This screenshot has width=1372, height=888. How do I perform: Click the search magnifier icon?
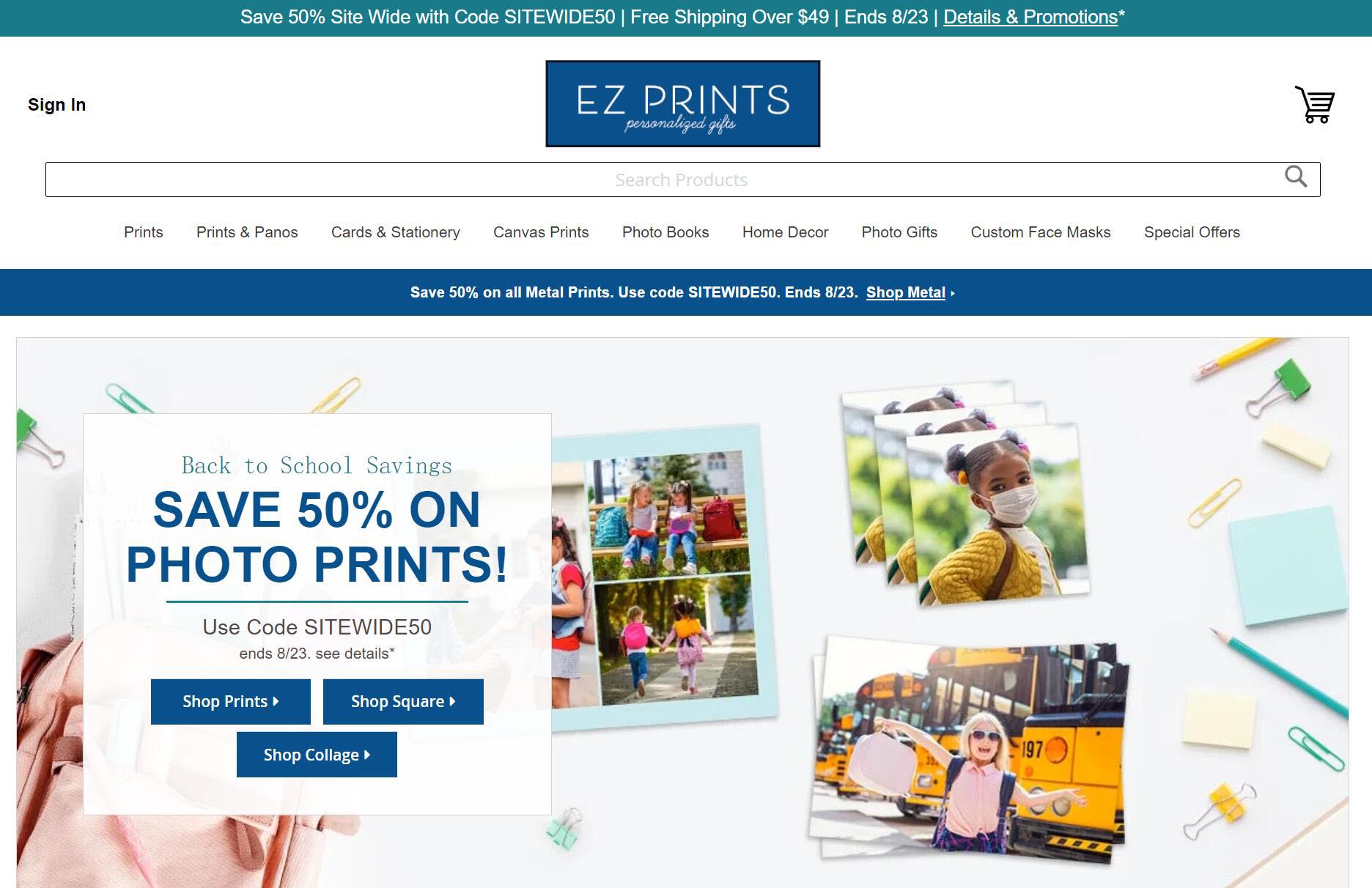[1296, 177]
